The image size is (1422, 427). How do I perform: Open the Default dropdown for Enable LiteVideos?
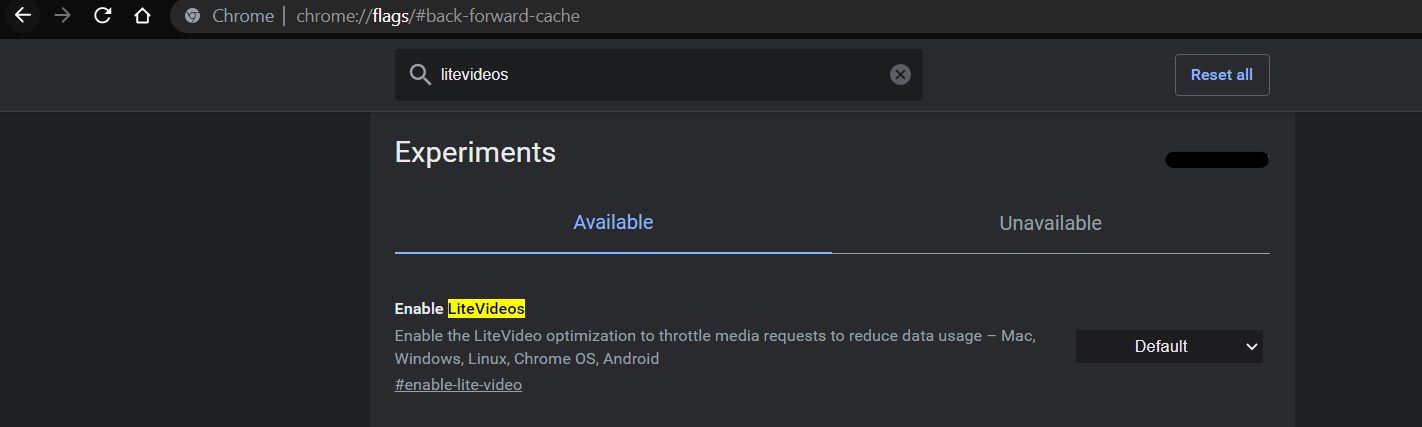pyautogui.click(x=1169, y=346)
